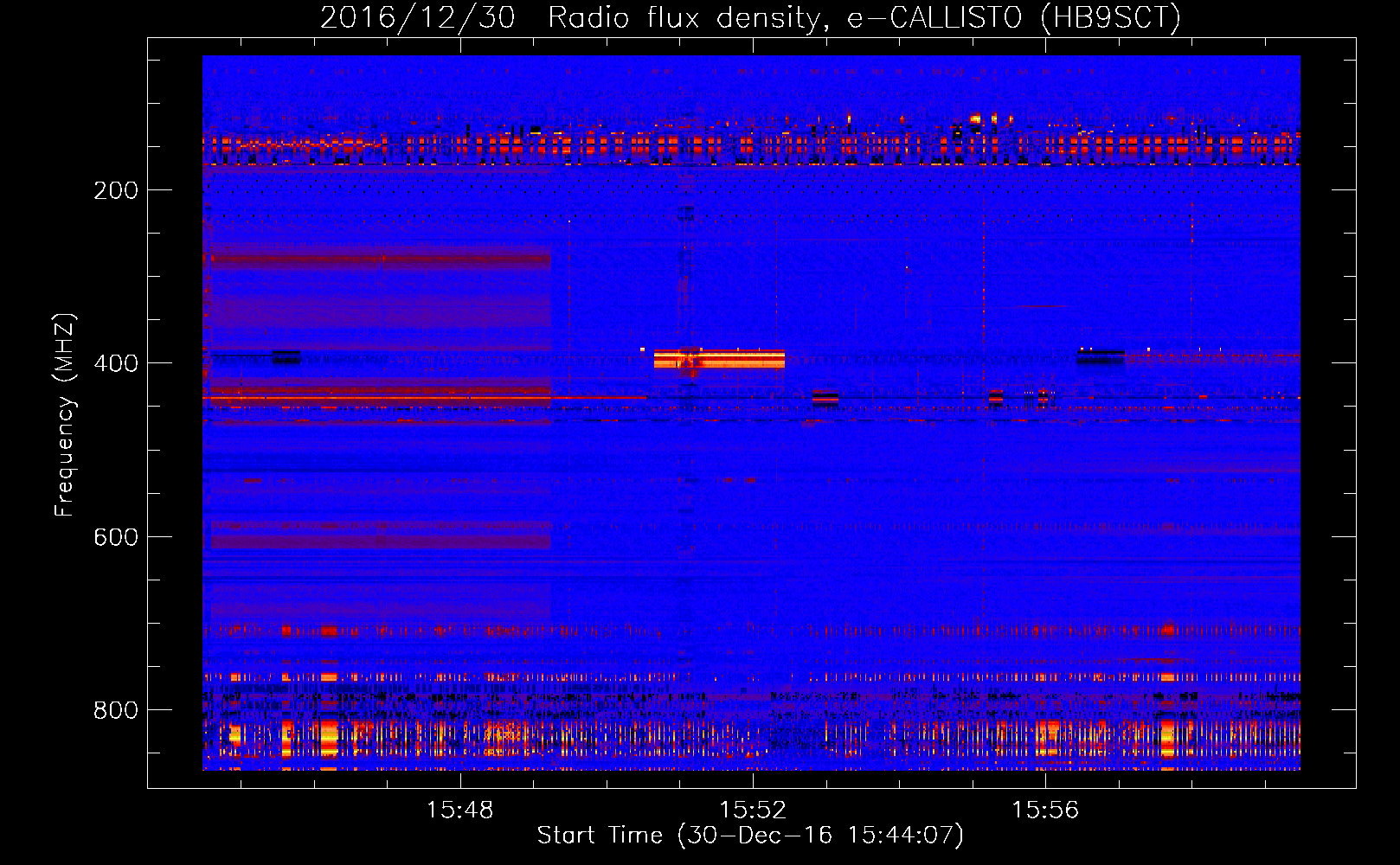Click the 15:52 time tick label
Image resolution: width=1400 pixels, height=865 pixels.
click(753, 810)
